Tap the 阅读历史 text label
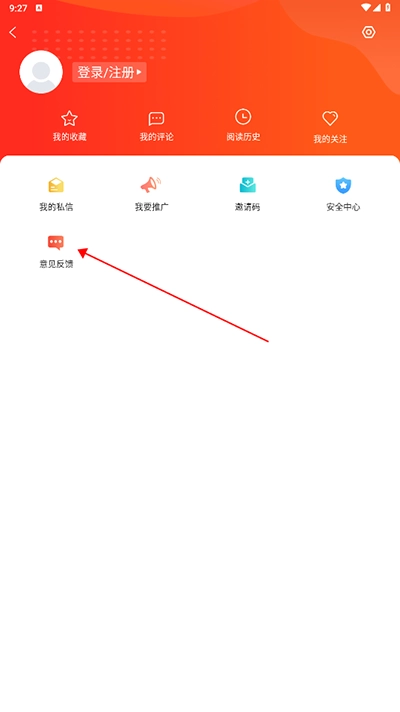The image size is (400, 712). click(x=243, y=137)
